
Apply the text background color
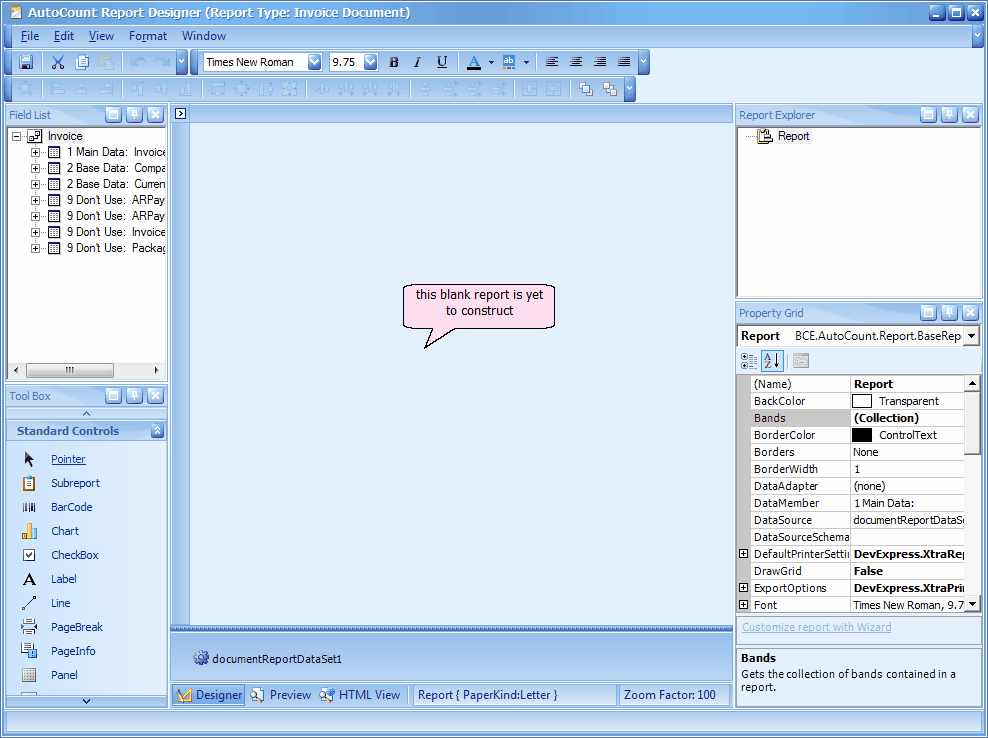pos(509,62)
